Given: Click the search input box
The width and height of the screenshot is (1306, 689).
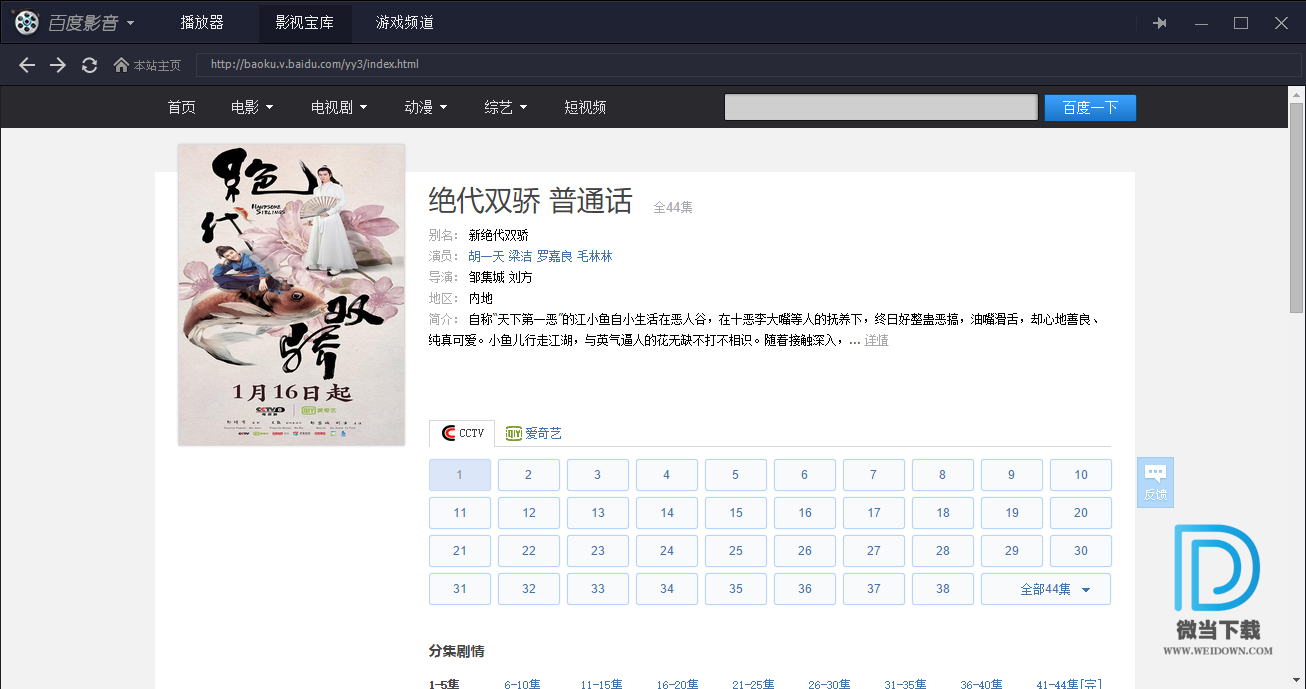Looking at the screenshot, I should (x=881, y=107).
